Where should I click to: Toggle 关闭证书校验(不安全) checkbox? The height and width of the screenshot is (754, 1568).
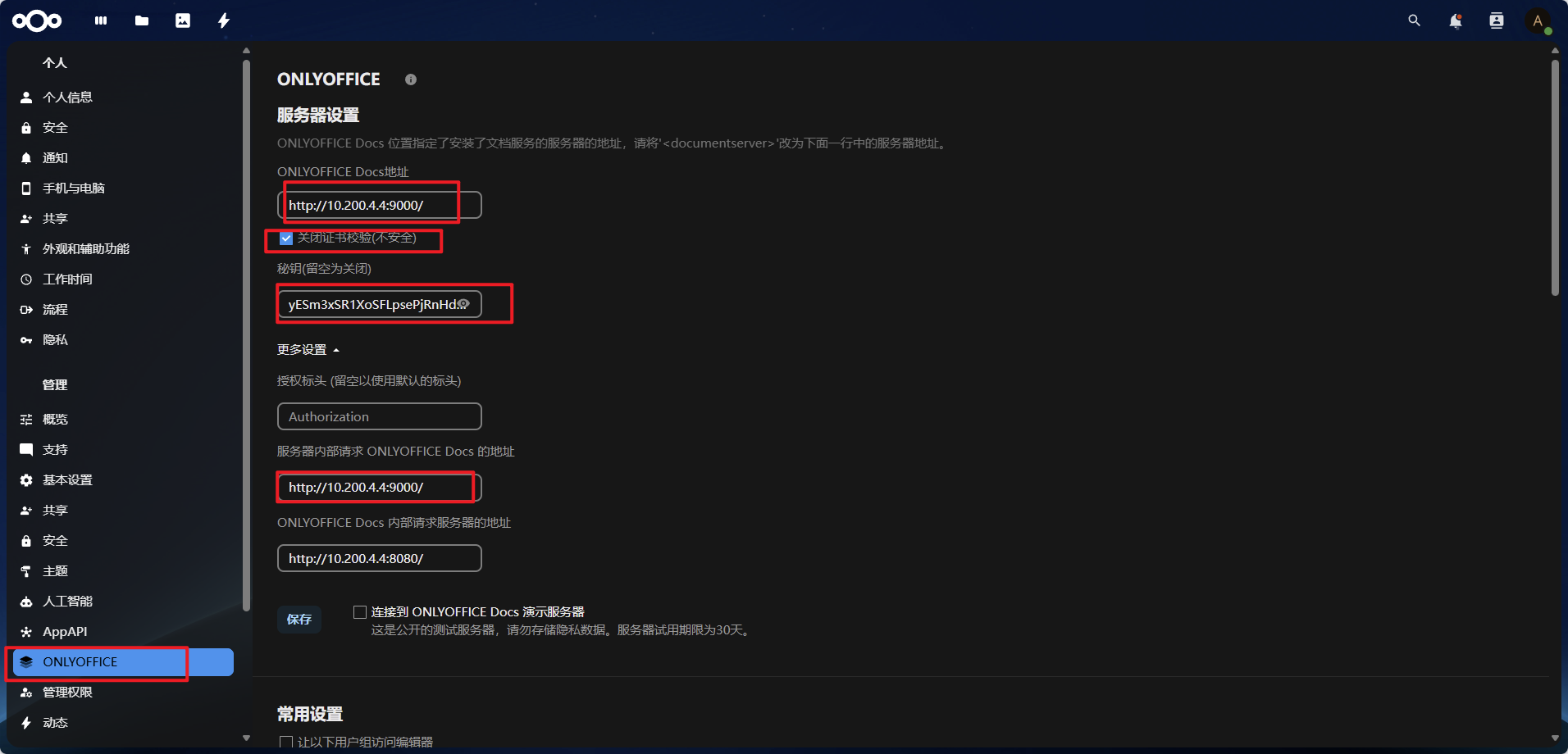click(x=286, y=238)
